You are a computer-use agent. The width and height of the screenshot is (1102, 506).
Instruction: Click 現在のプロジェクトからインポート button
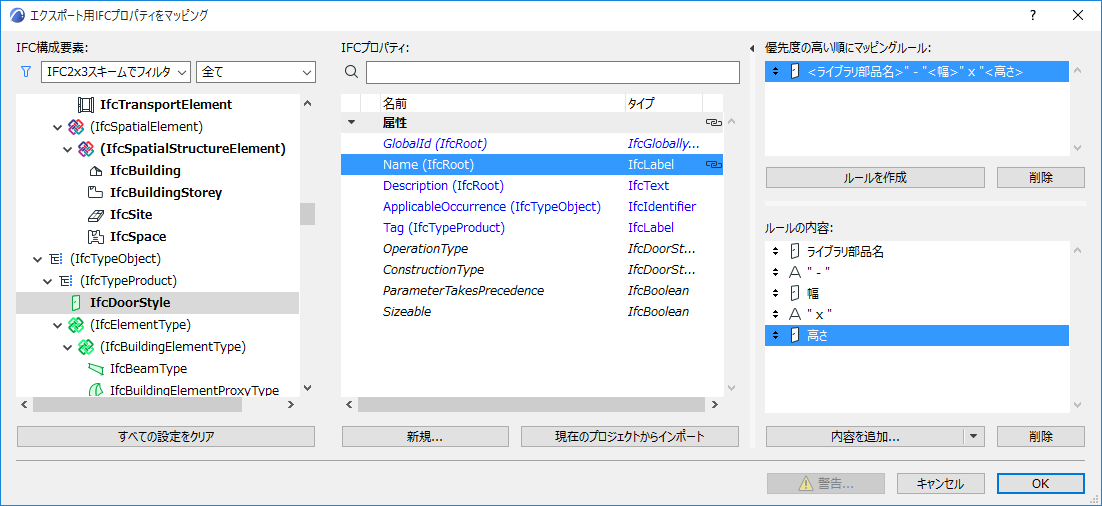click(x=630, y=436)
